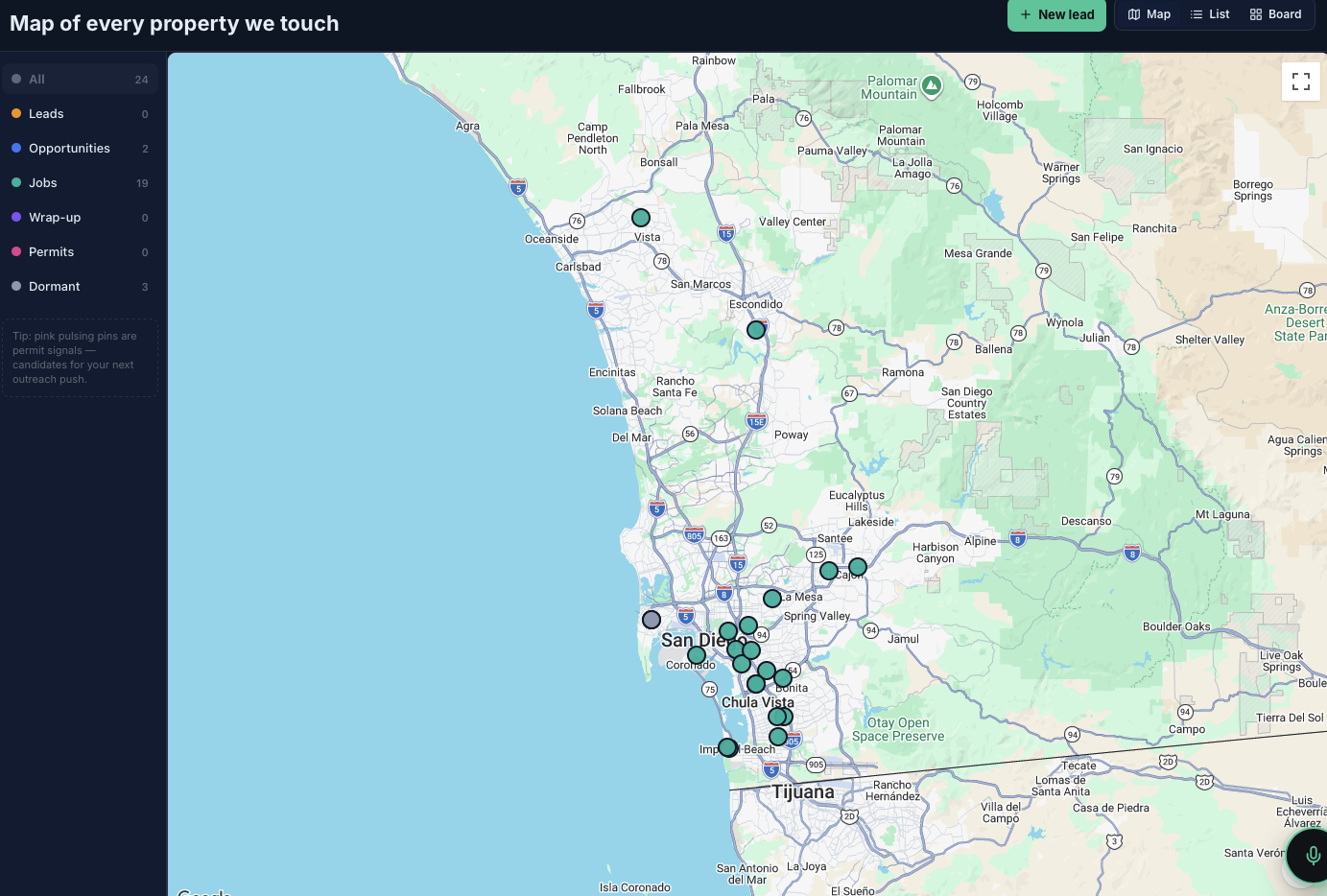
Task: Filter map by Opportunities
Action: pos(80,149)
